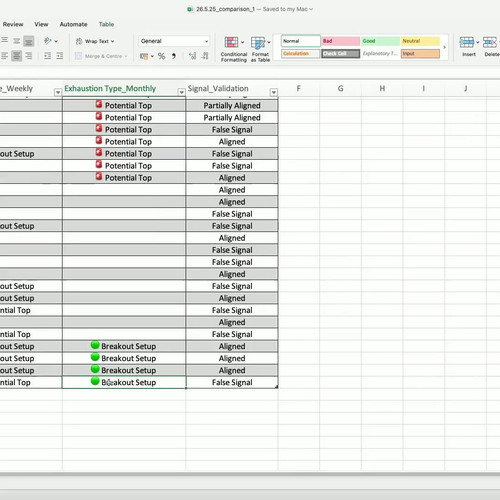Open Signal_Validation filter dropdown
This screenshot has height=500, width=500.
tap(274, 92)
